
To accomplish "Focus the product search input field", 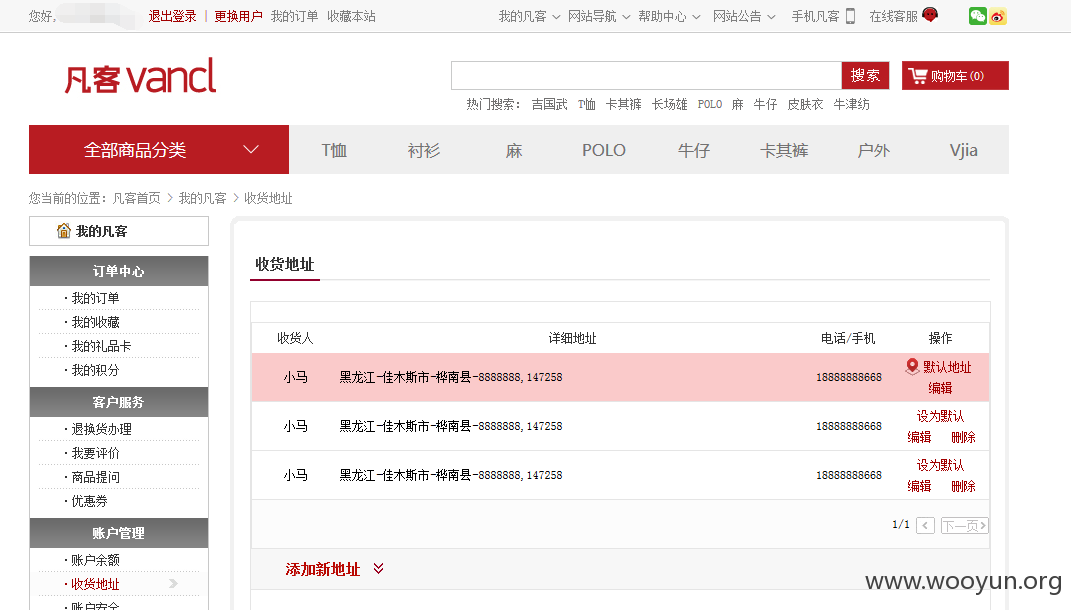I will point(646,75).
